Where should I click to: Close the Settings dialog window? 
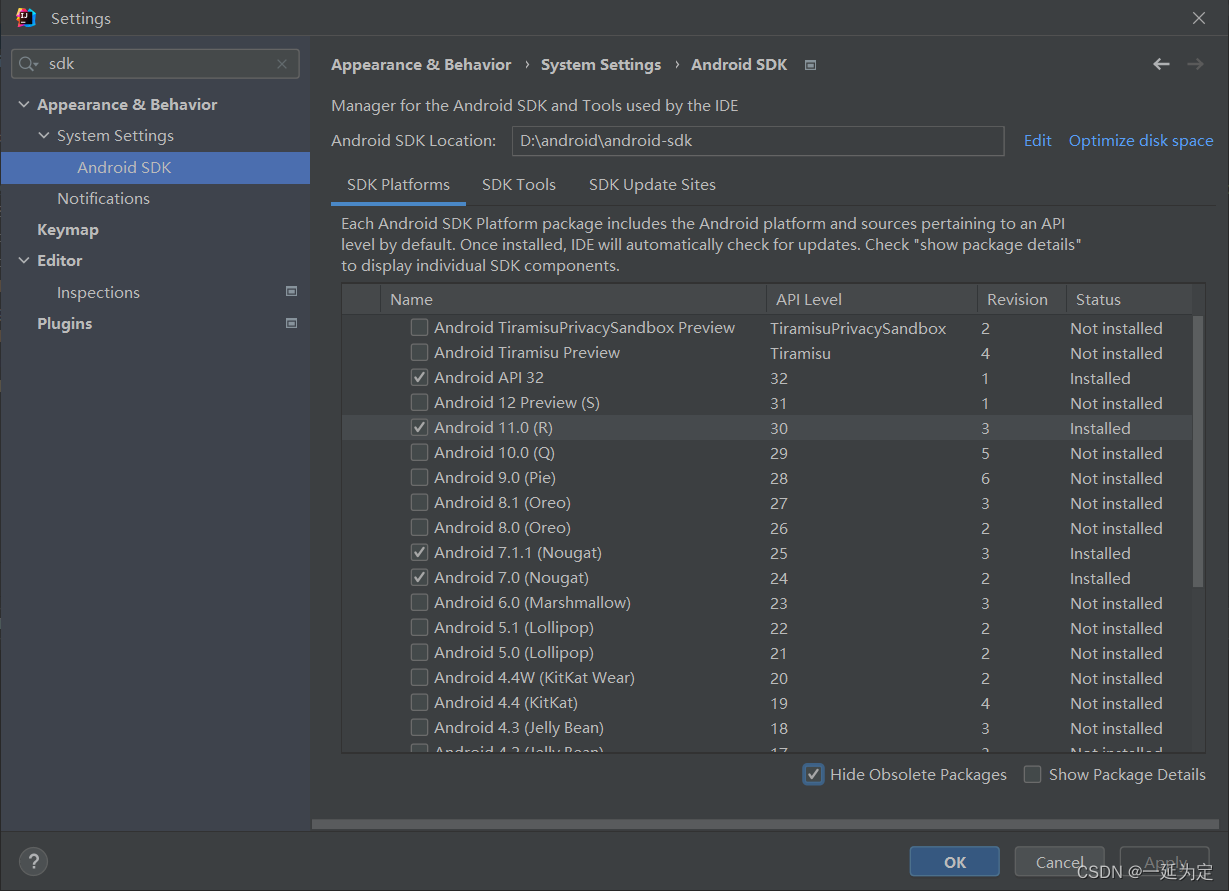1199,18
